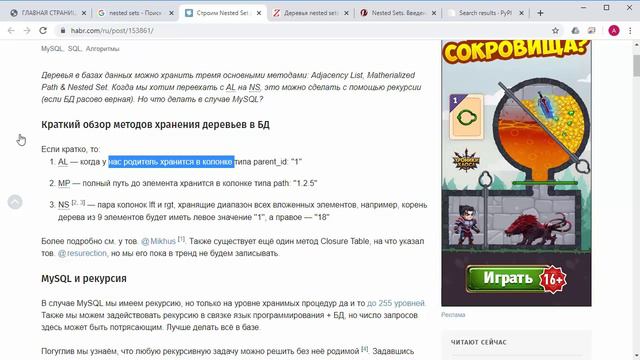Switch to nested sets Google search tab
This screenshot has width=640, height=360.
click(x=135, y=13)
